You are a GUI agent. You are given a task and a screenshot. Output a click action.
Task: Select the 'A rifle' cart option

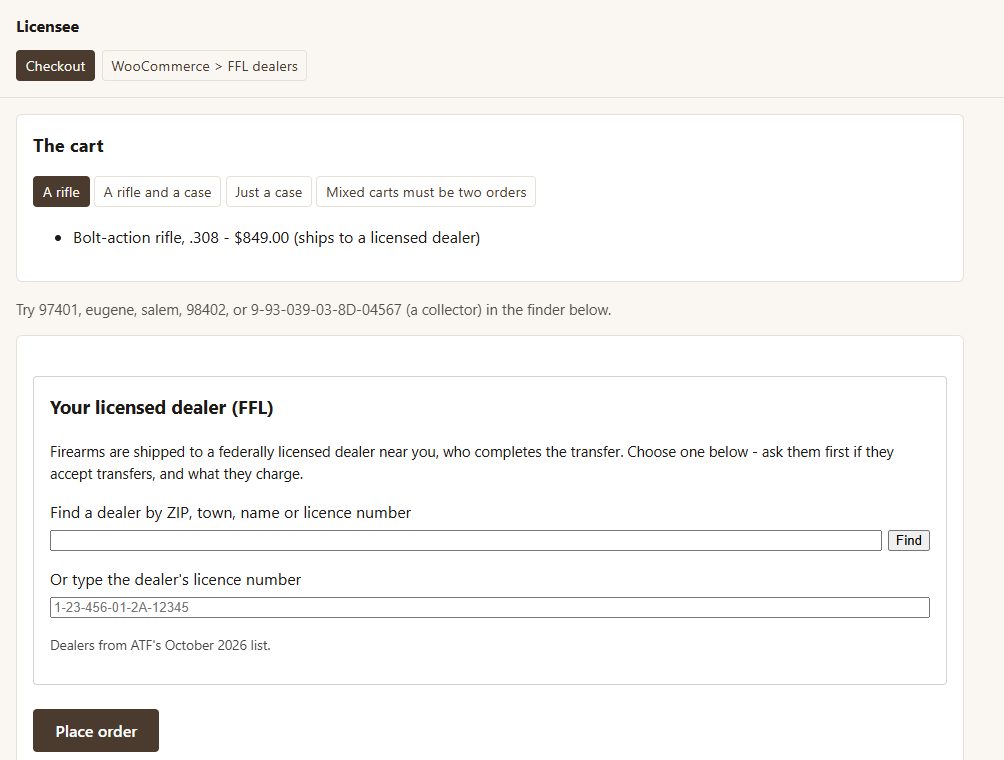(61, 192)
